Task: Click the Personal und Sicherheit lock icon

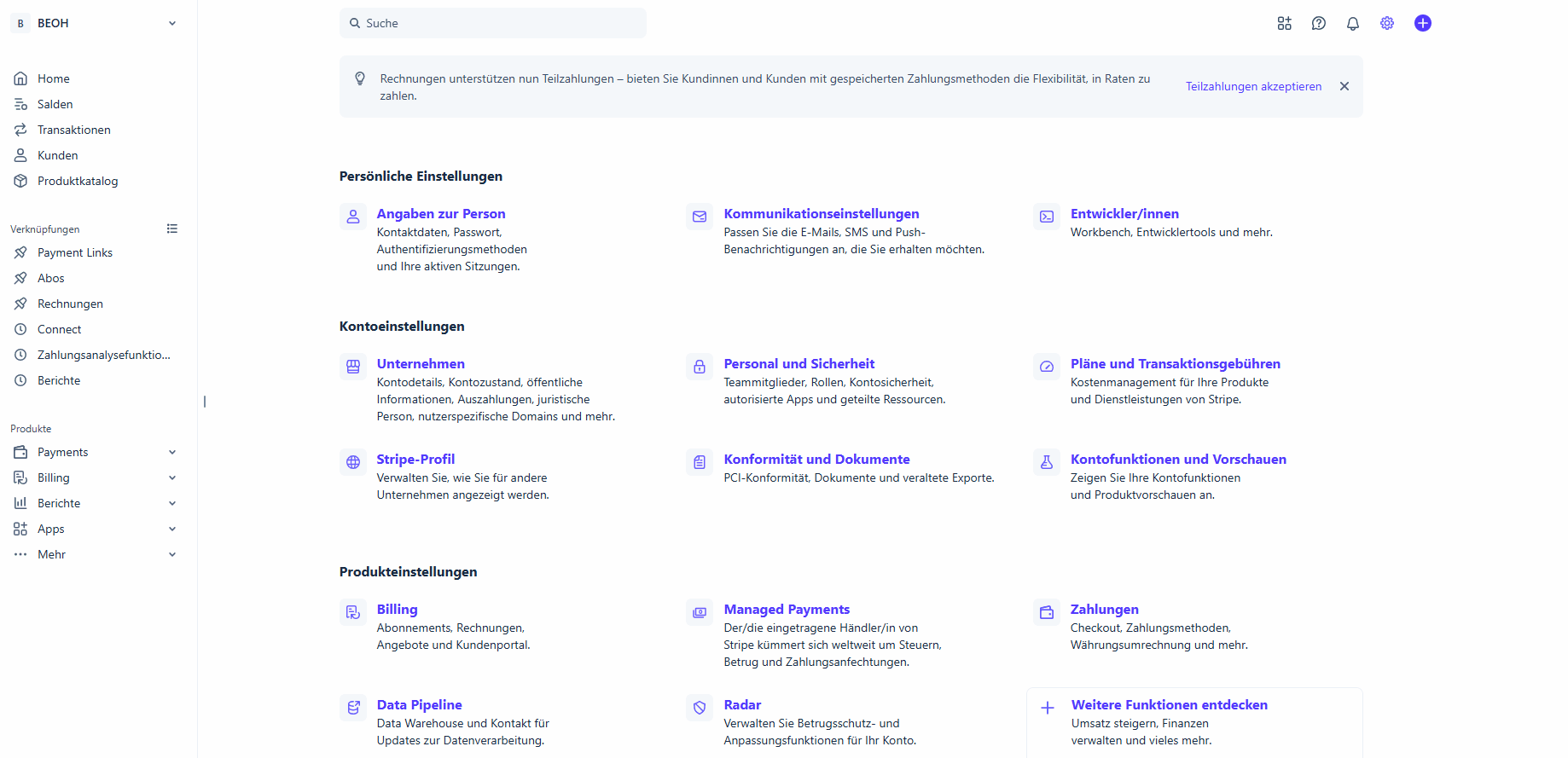Action: point(700,367)
